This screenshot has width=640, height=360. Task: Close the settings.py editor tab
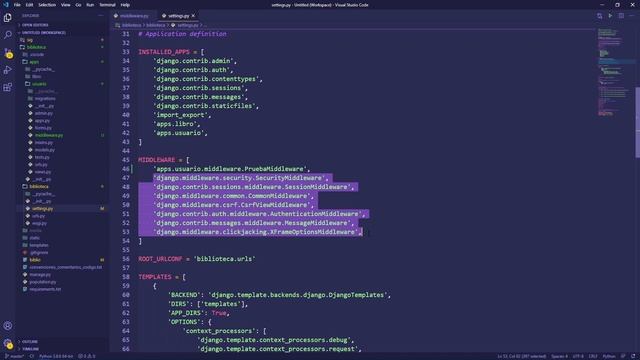point(193,16)
